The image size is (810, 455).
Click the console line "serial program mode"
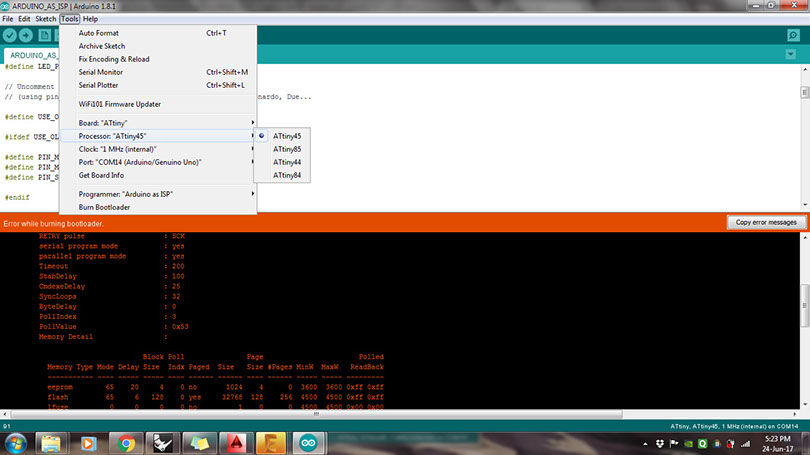[79, 246]
